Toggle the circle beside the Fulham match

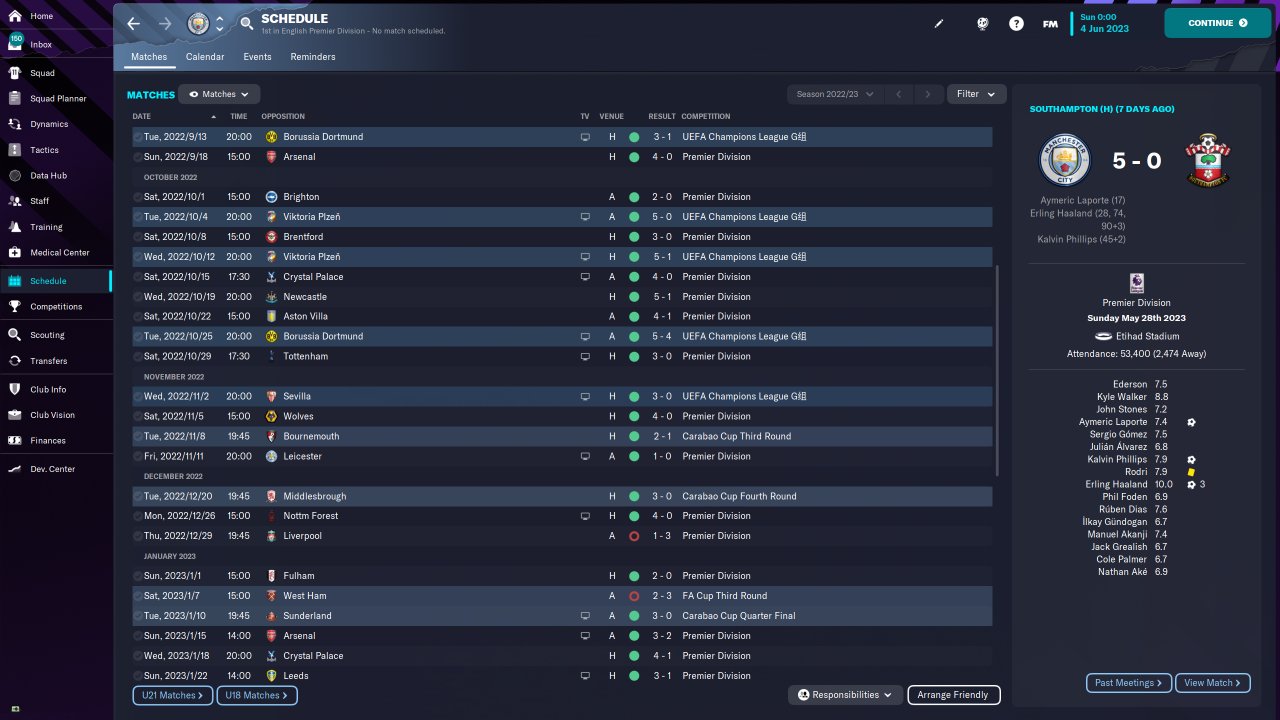point(138,576)
